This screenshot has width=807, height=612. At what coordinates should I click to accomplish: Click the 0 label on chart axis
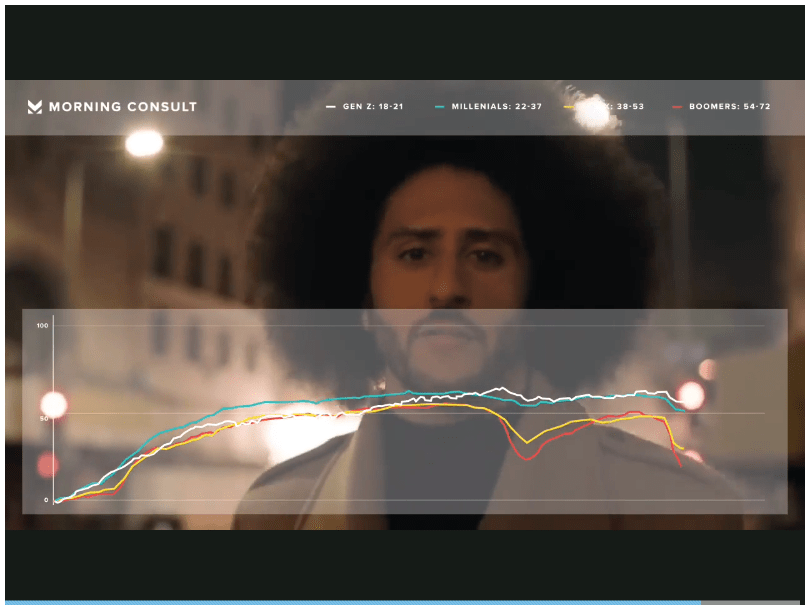(x=45, y=500)
